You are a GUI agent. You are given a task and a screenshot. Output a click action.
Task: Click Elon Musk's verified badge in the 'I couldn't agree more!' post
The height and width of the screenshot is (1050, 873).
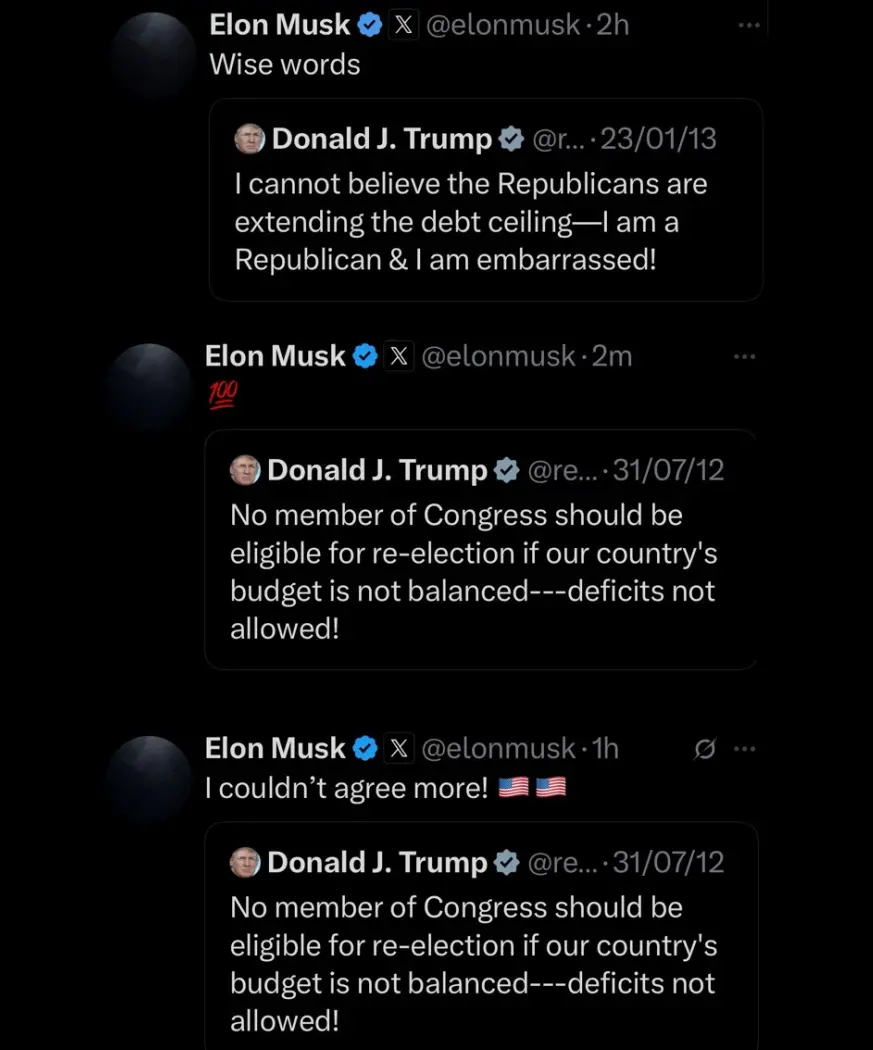366,748
